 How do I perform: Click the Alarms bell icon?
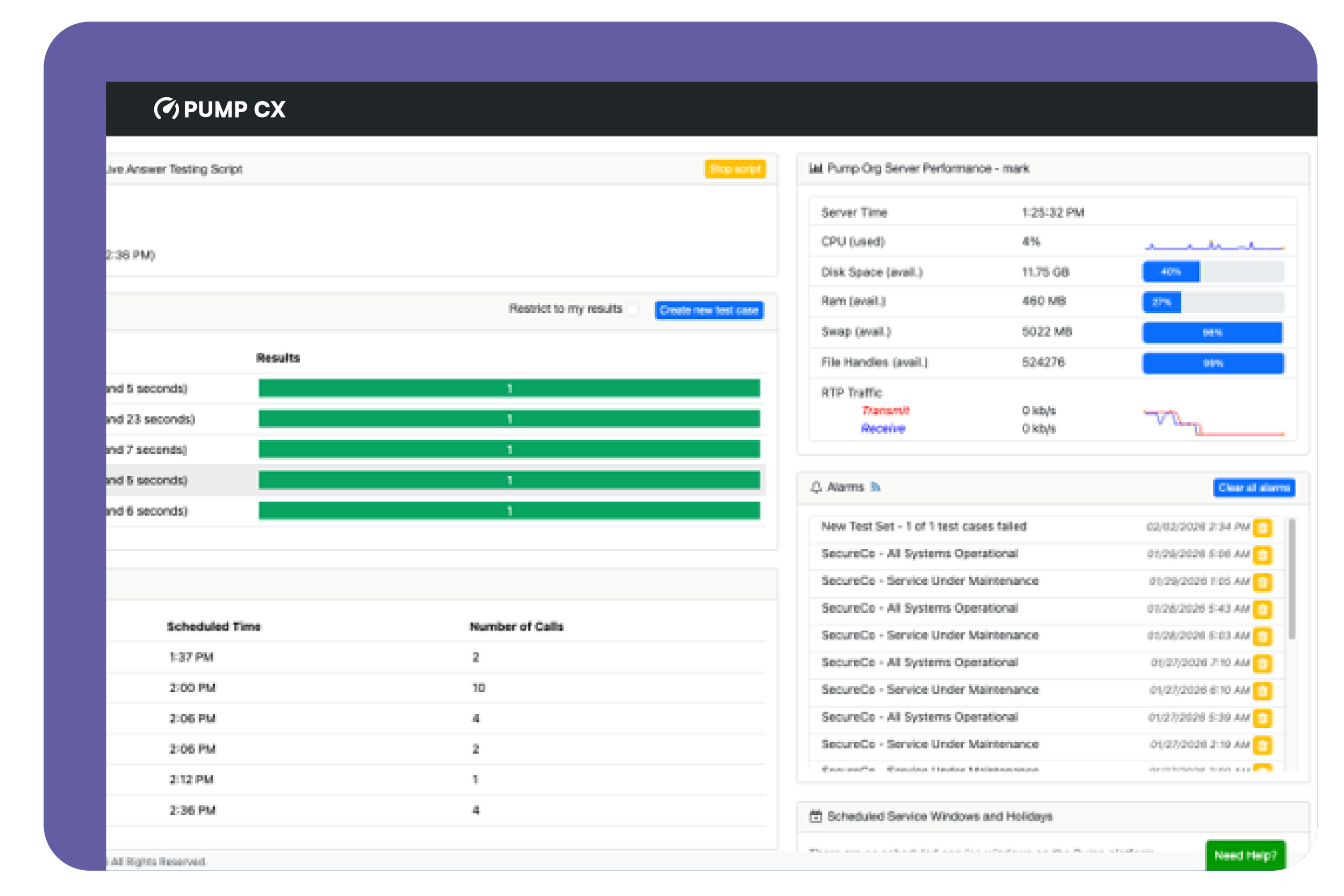point(816,488)
